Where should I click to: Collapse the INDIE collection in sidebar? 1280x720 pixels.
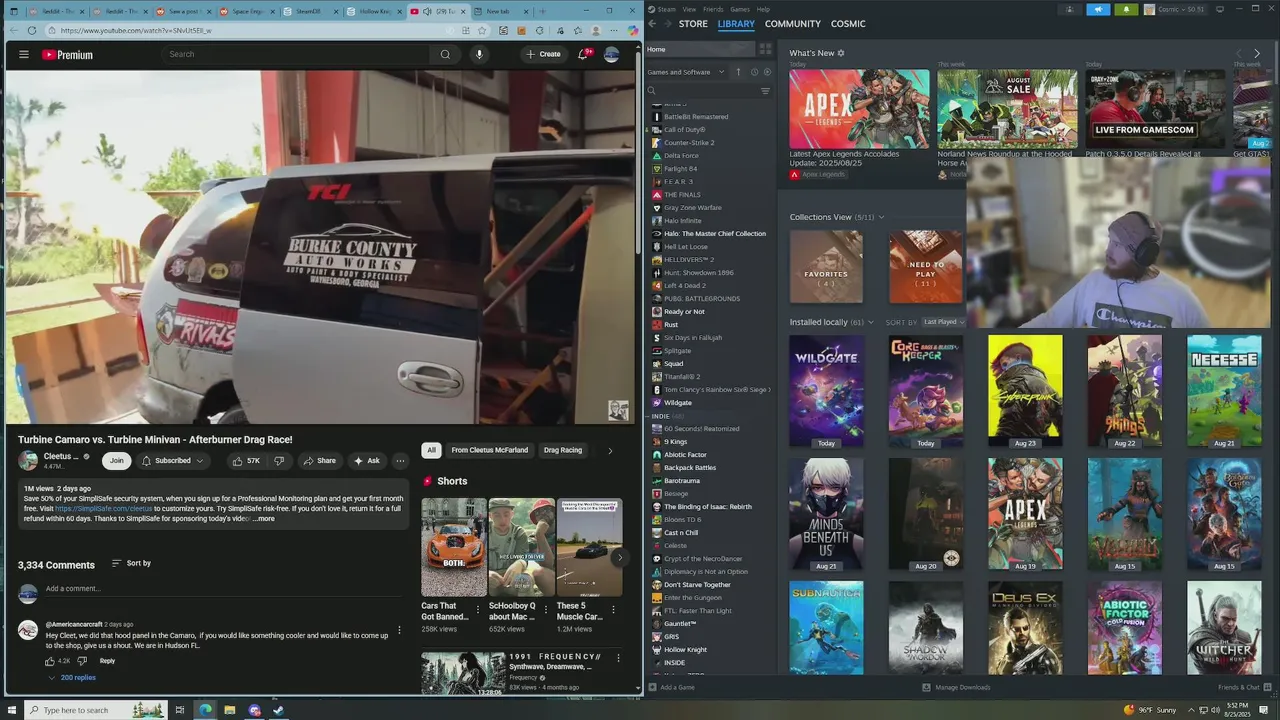(x=666, y=416)
